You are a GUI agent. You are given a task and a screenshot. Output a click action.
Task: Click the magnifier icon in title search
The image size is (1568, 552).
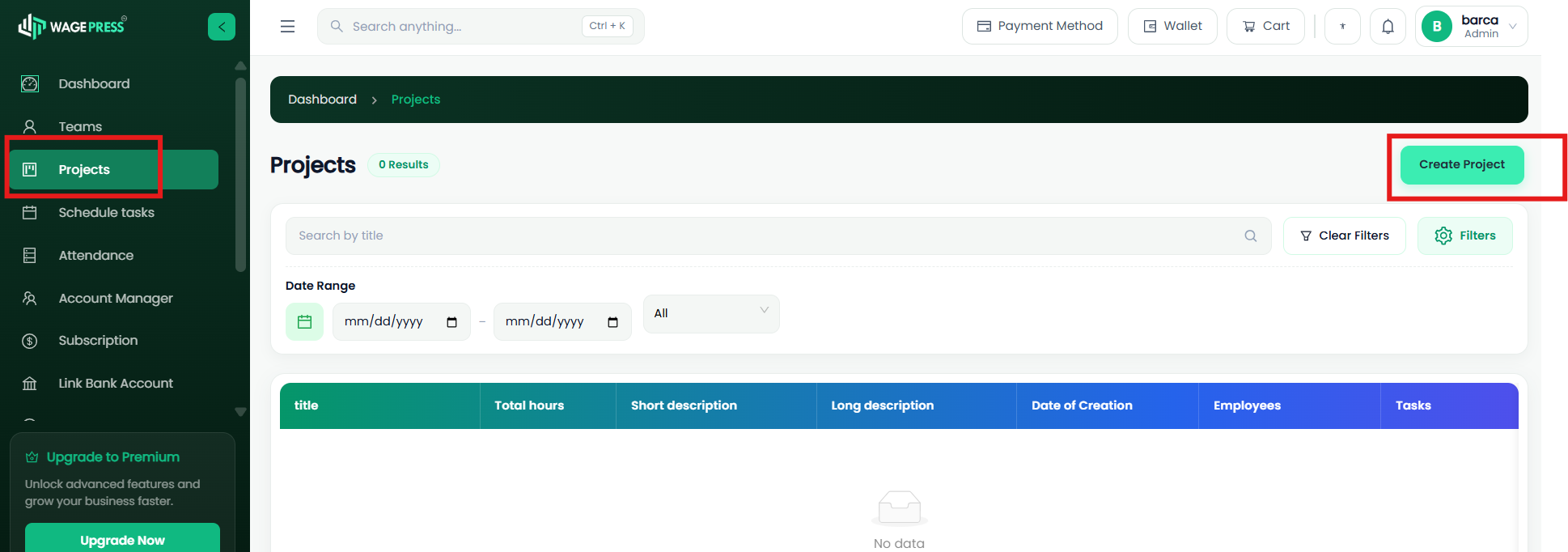[x=1251, y=236]
